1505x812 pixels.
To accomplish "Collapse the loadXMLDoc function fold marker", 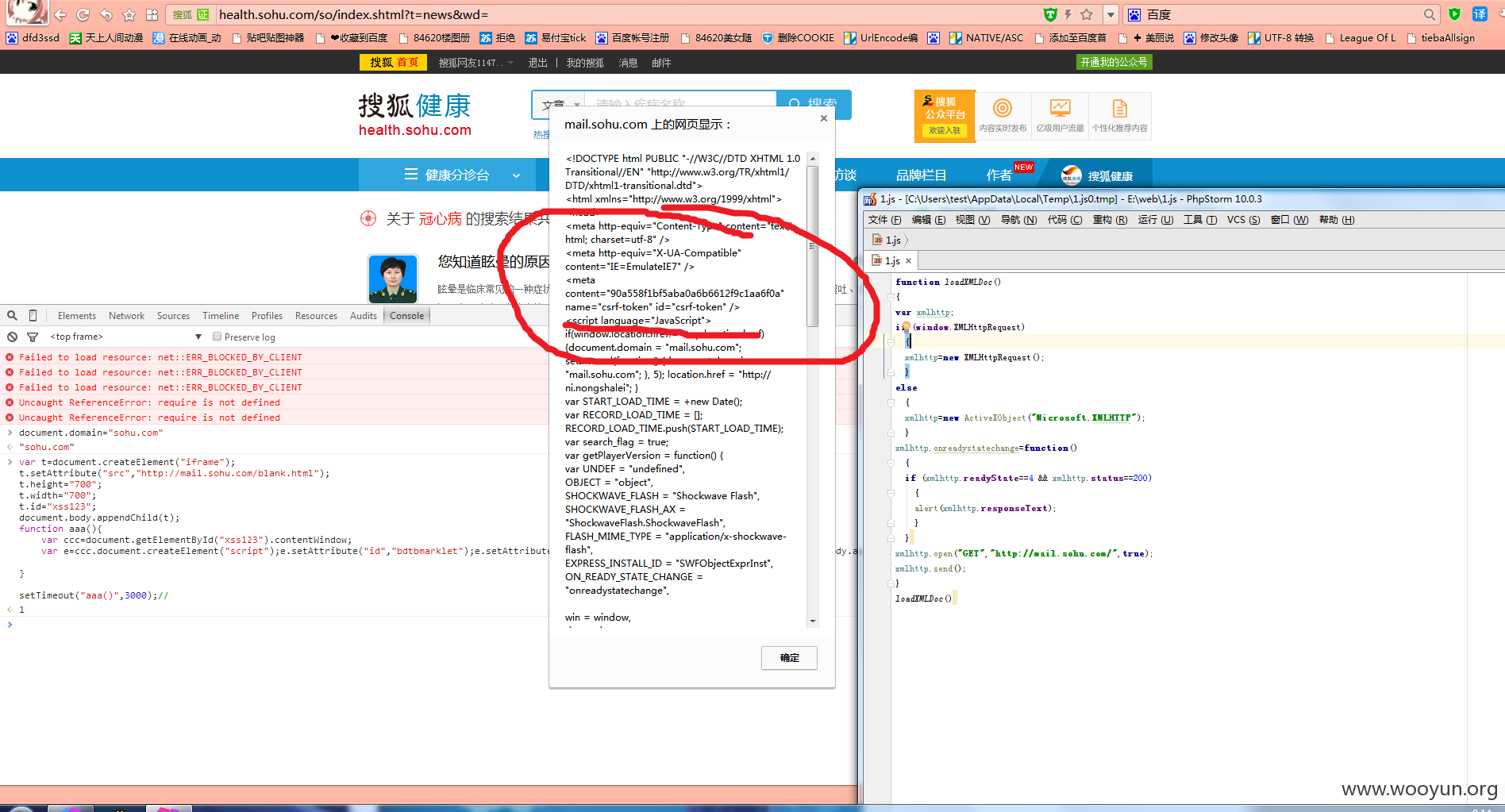I will point(891,297).
